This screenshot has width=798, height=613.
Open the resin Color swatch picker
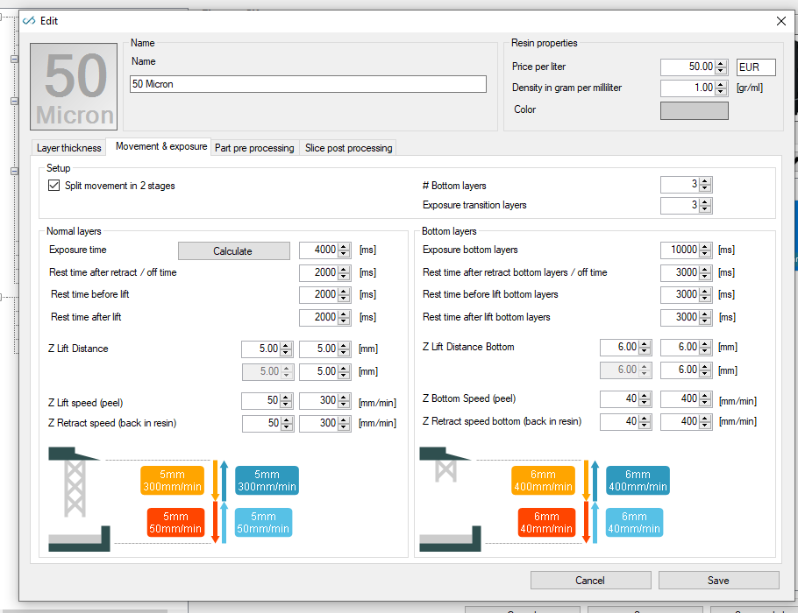pyautogui.click(x=694, y=110)
